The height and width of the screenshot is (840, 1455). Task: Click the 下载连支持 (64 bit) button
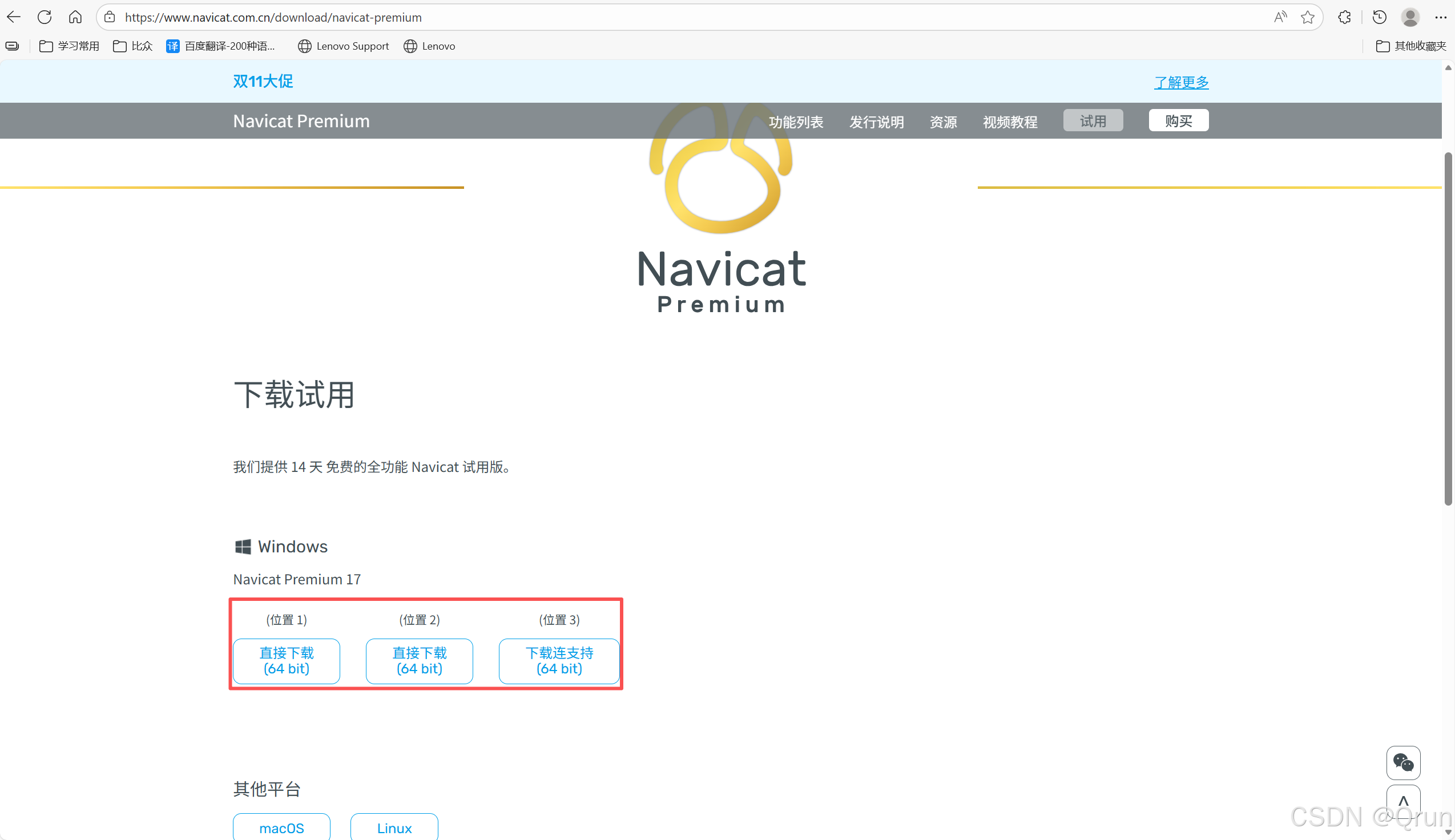coord(559,661)
